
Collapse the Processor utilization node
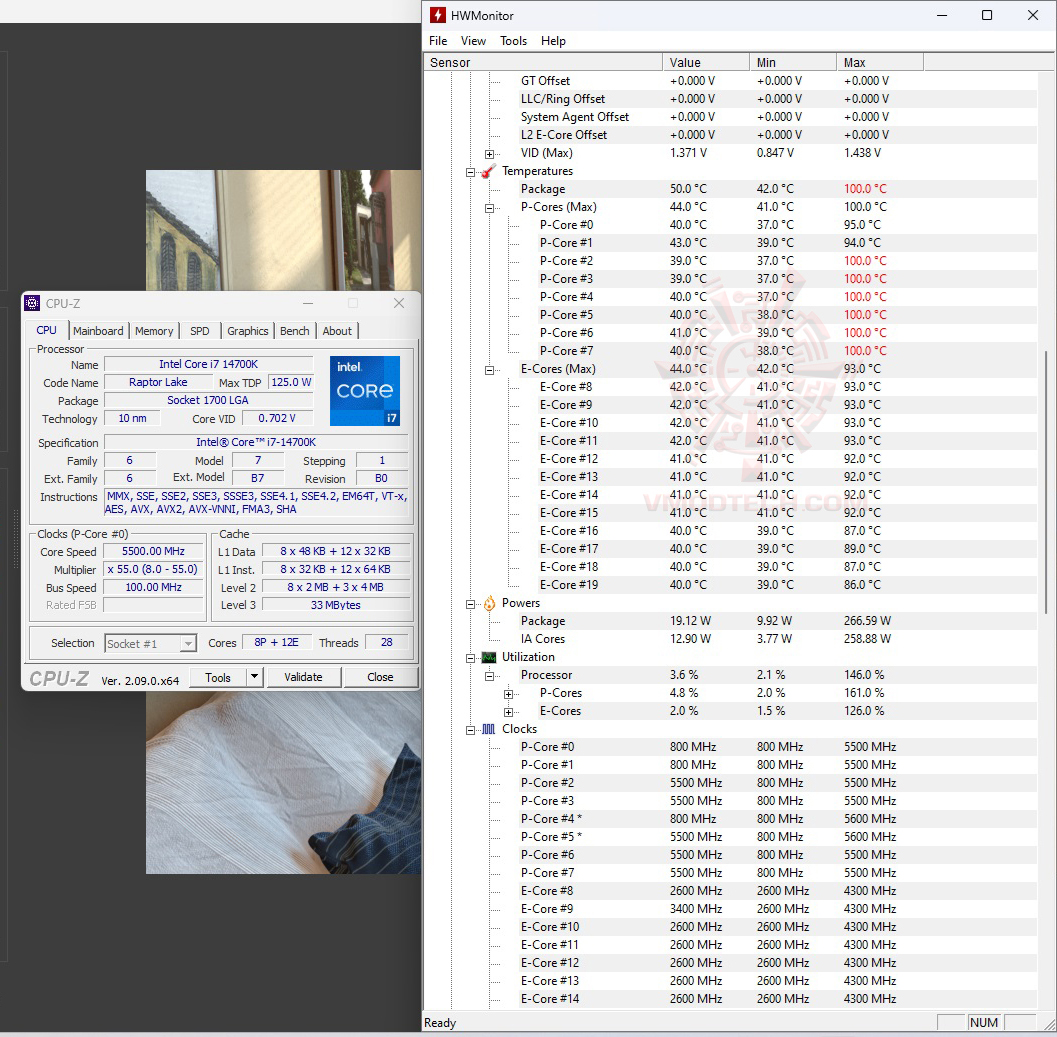click(489, 676)
